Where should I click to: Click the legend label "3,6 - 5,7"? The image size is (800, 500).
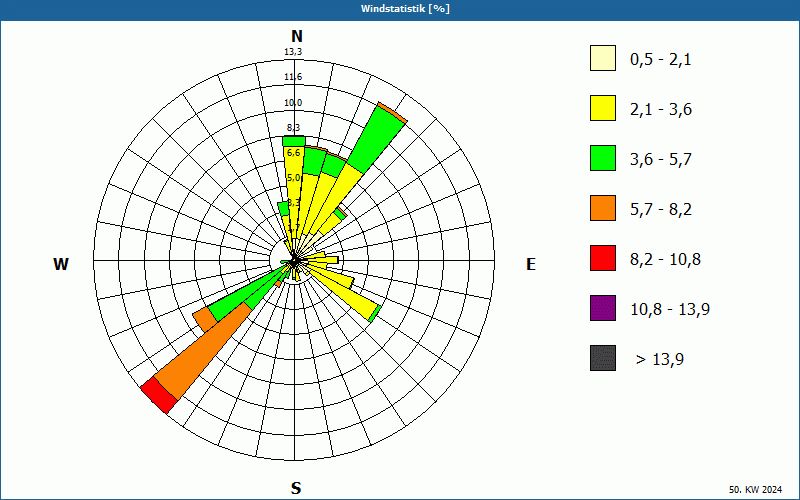click(x=661, y=160)
